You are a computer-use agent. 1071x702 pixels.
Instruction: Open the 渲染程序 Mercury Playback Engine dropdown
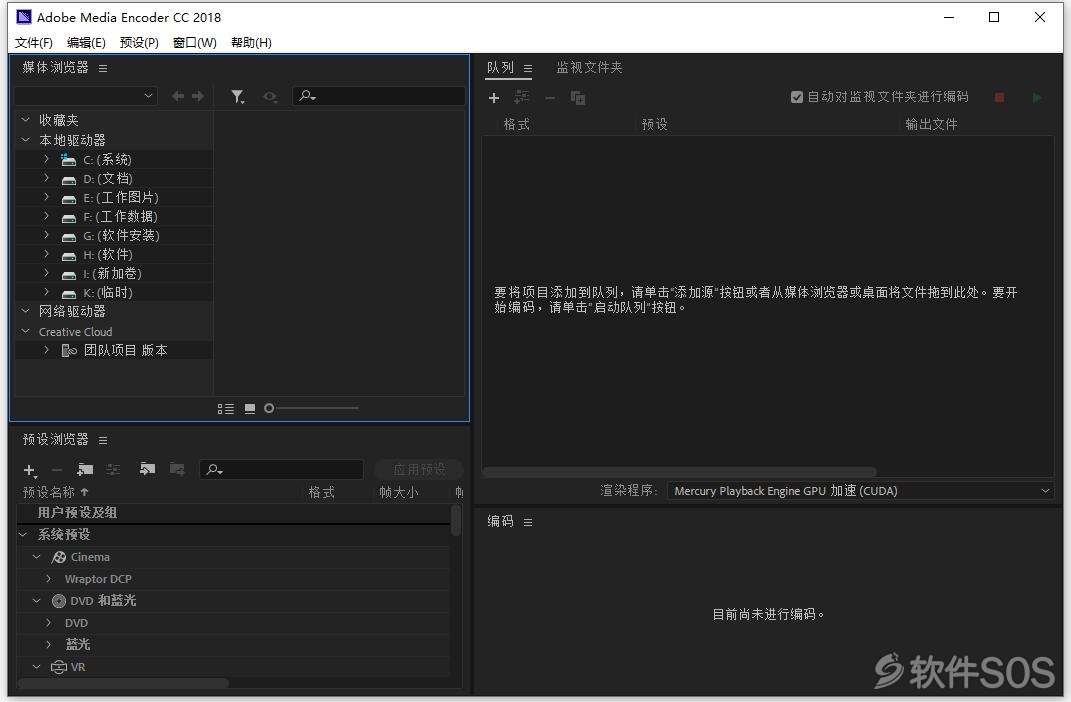861,491
